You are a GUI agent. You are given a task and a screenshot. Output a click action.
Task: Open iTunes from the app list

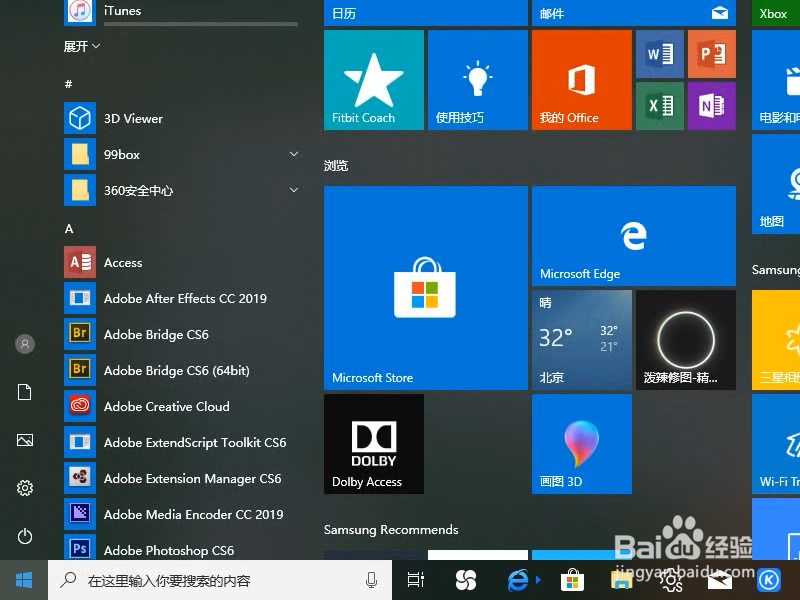tap(181, 10)
